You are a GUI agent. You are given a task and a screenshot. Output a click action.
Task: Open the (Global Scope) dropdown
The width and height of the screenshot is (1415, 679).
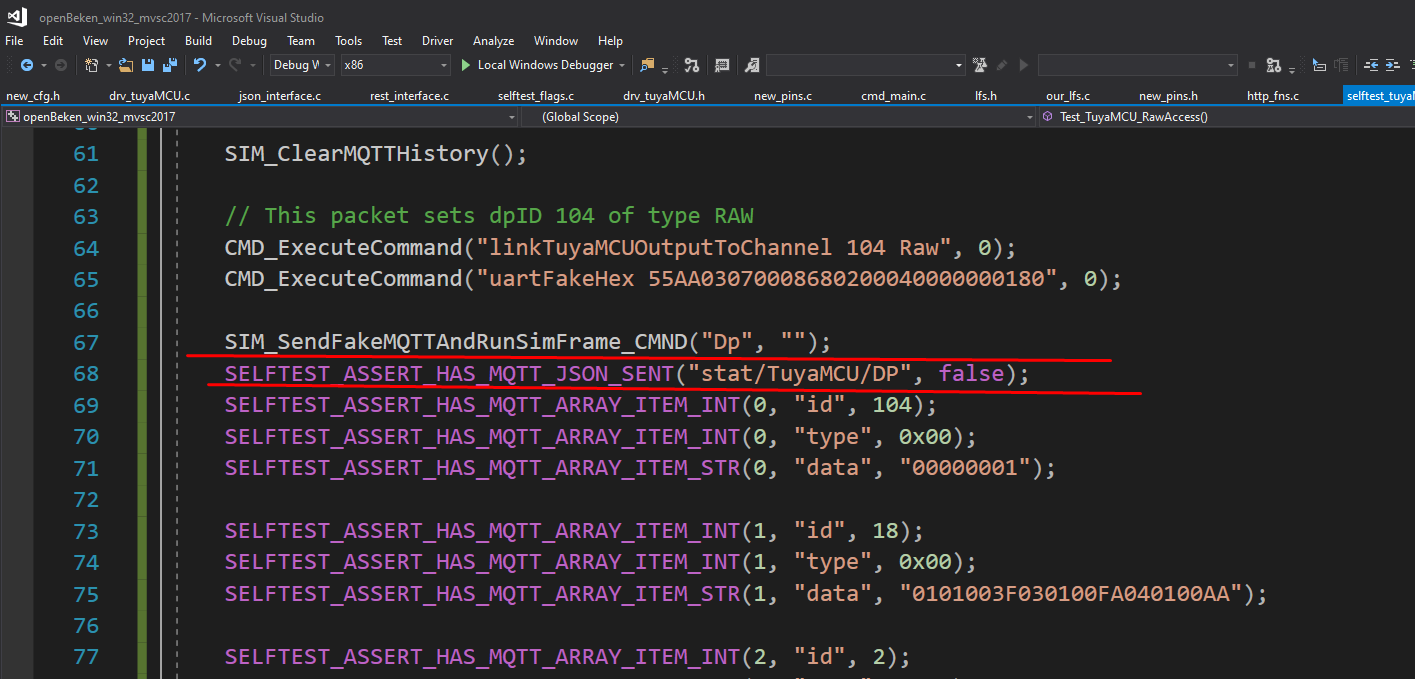(779, 117)
